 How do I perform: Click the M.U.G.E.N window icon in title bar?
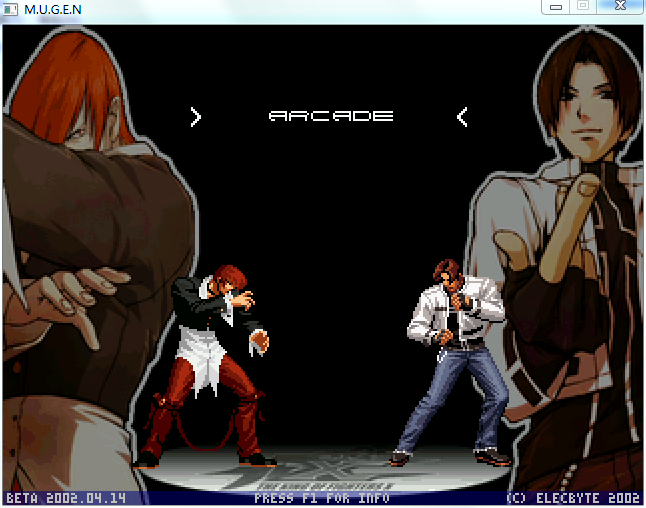tap(10, 9)
